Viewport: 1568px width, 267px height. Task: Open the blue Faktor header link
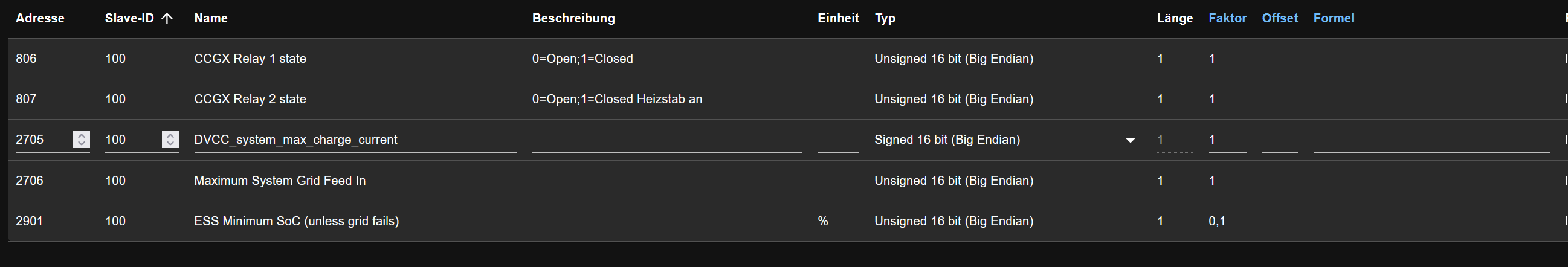pos(1227,18)
